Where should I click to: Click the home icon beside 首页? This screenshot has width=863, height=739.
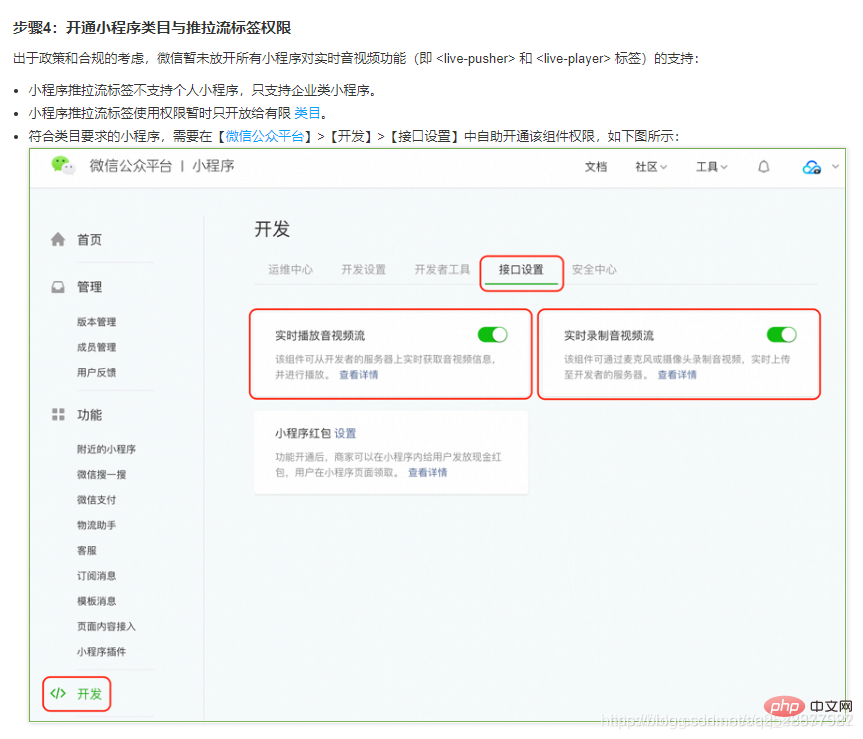point(58,239)
